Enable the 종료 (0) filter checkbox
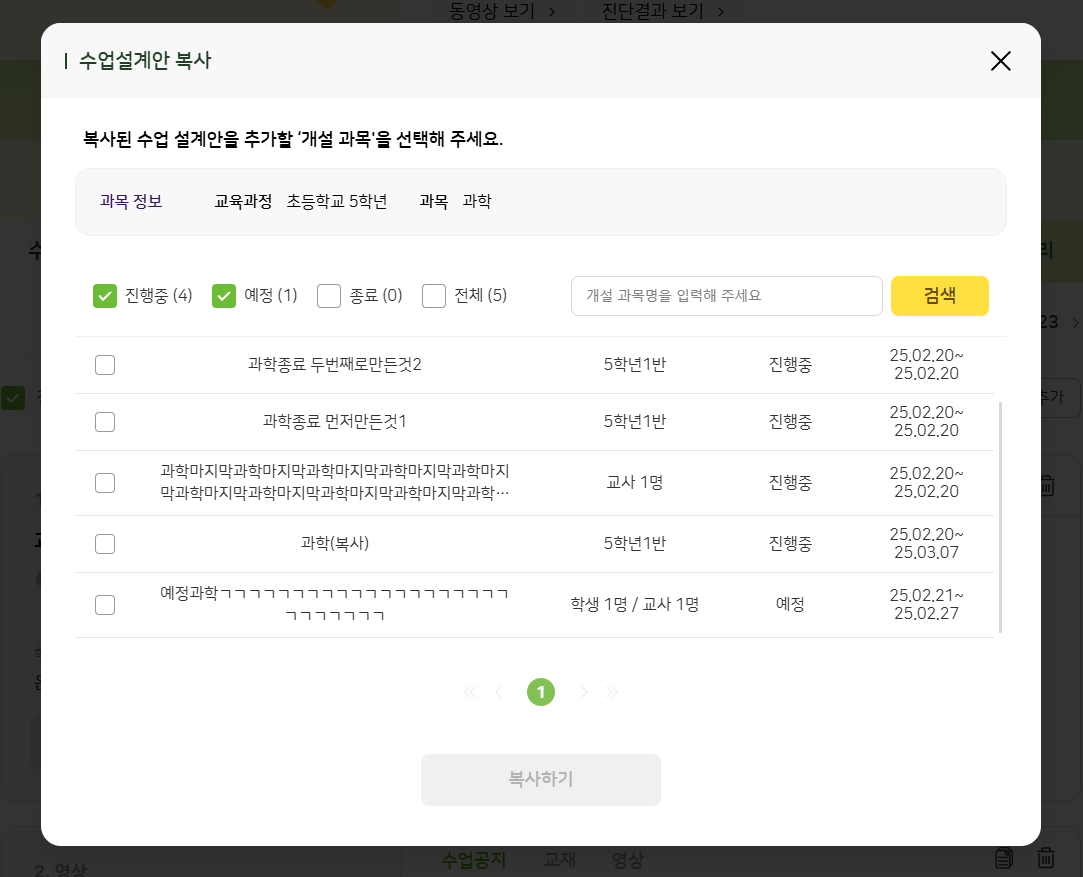 point(329,296)
